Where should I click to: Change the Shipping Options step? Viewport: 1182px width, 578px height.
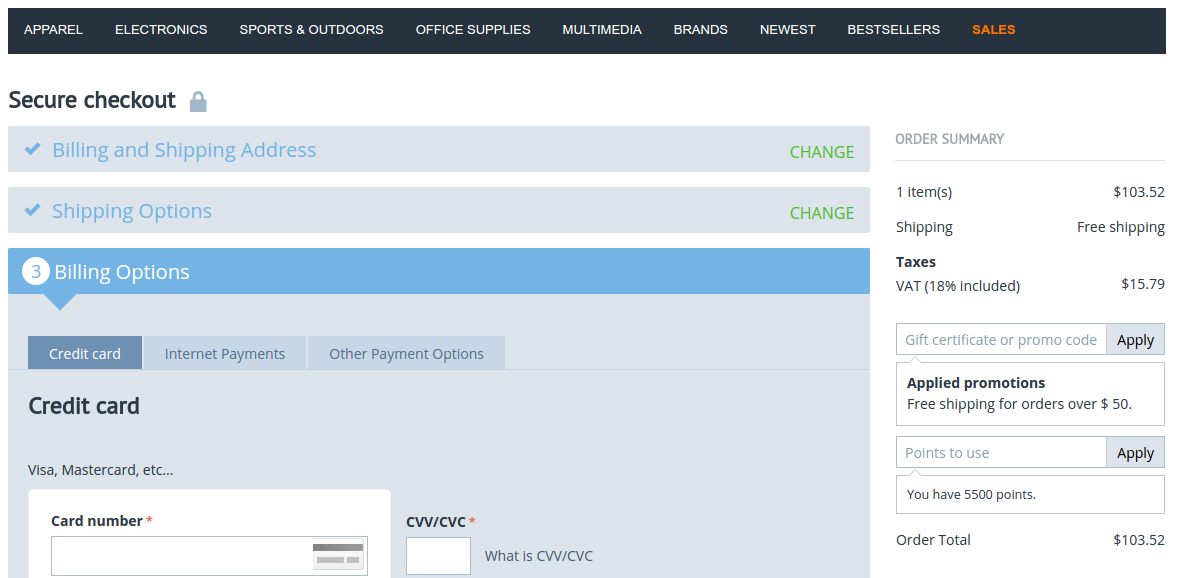pyautogui.click(x=821, y=213)
